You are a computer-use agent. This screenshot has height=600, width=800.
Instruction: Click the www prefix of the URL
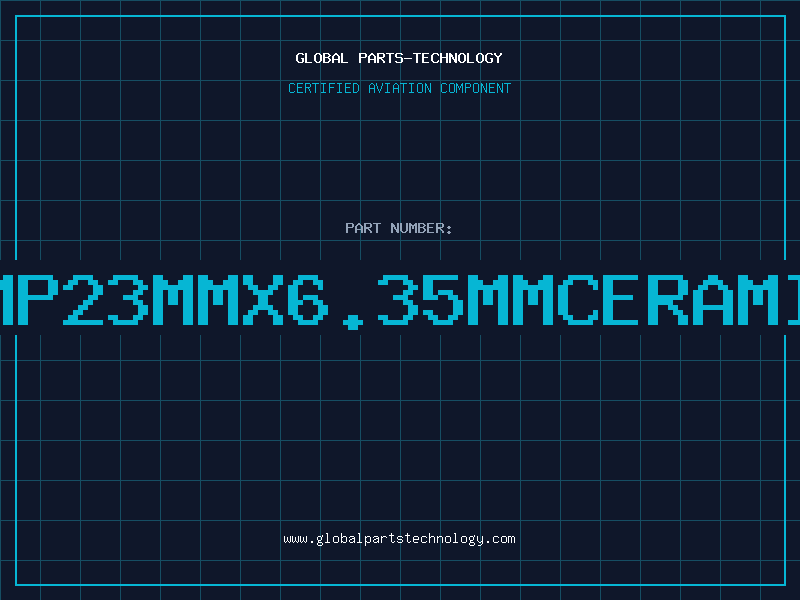pos(295,539)
